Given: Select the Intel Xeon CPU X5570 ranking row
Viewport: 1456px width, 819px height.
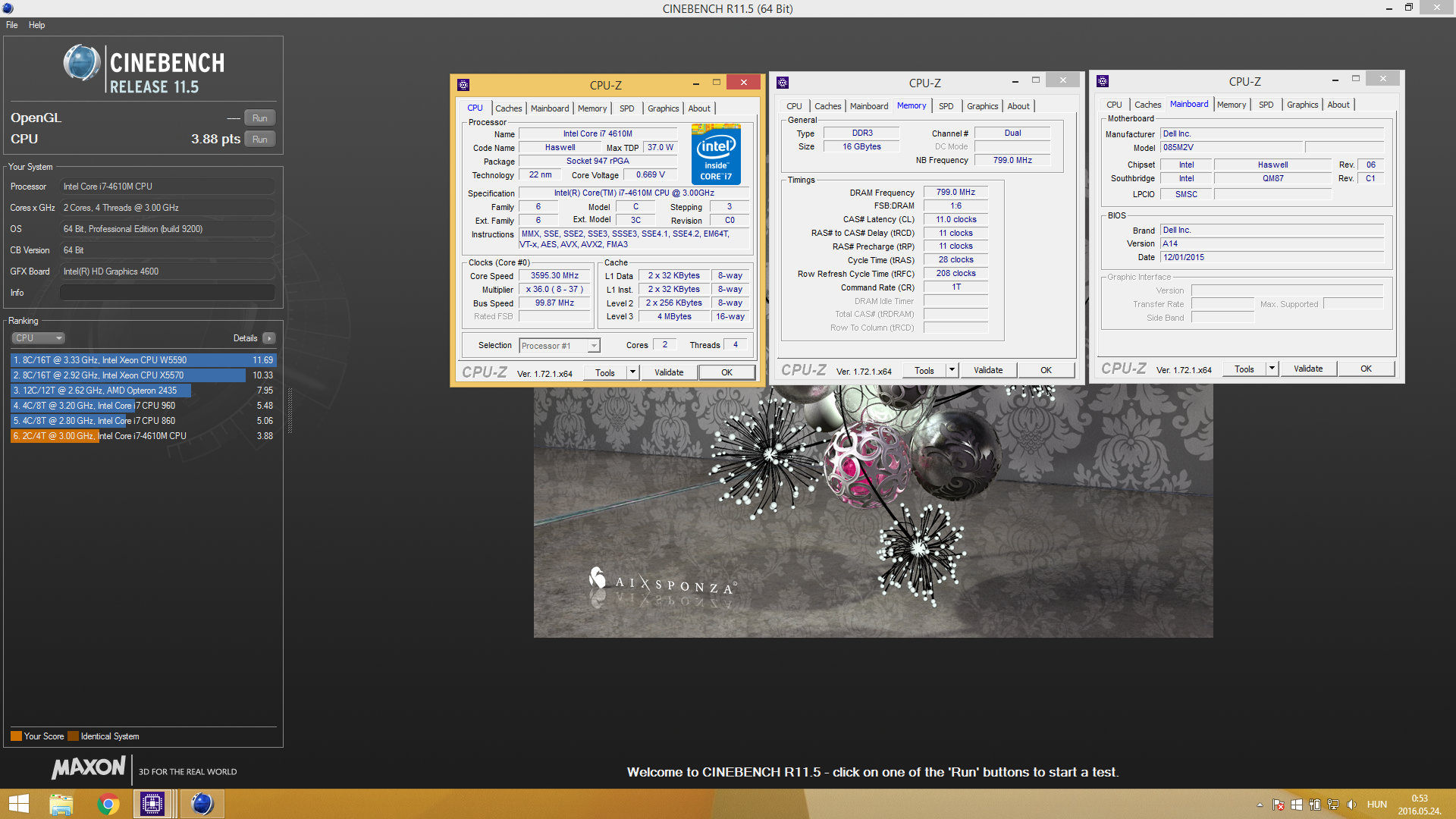Looking at the screenshot, I should 143,375.
